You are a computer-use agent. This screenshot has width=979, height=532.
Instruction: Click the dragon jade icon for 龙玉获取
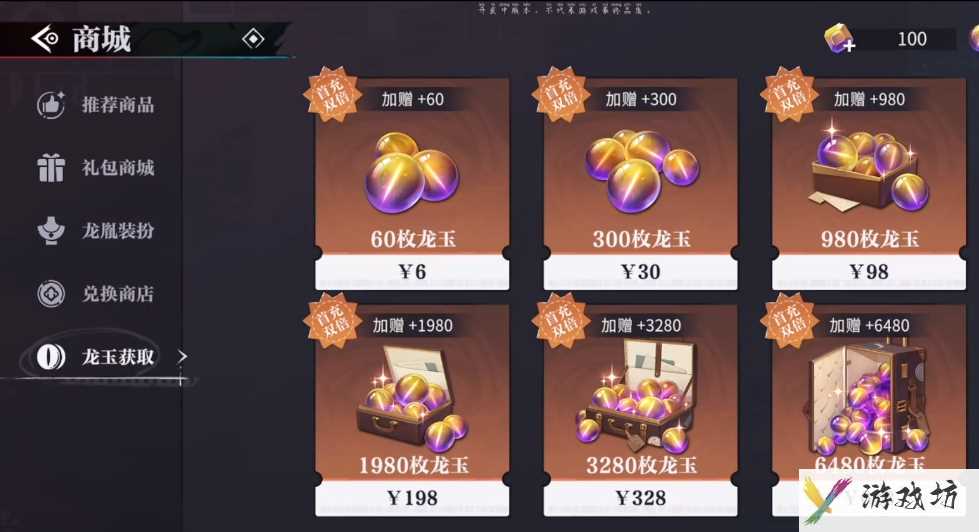click(x=51, y=357)
